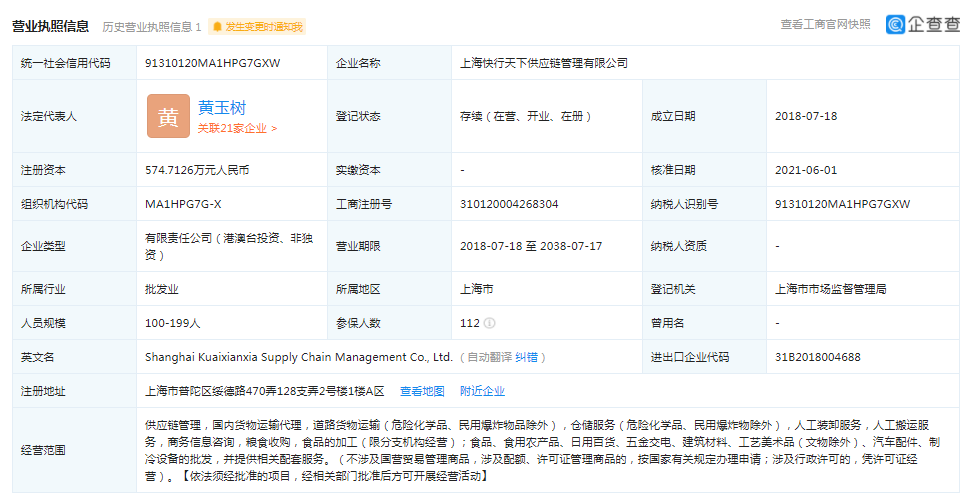This screenshot has width=971, height=496.
Task: Click insured count 112
Action: coord(470,323)
